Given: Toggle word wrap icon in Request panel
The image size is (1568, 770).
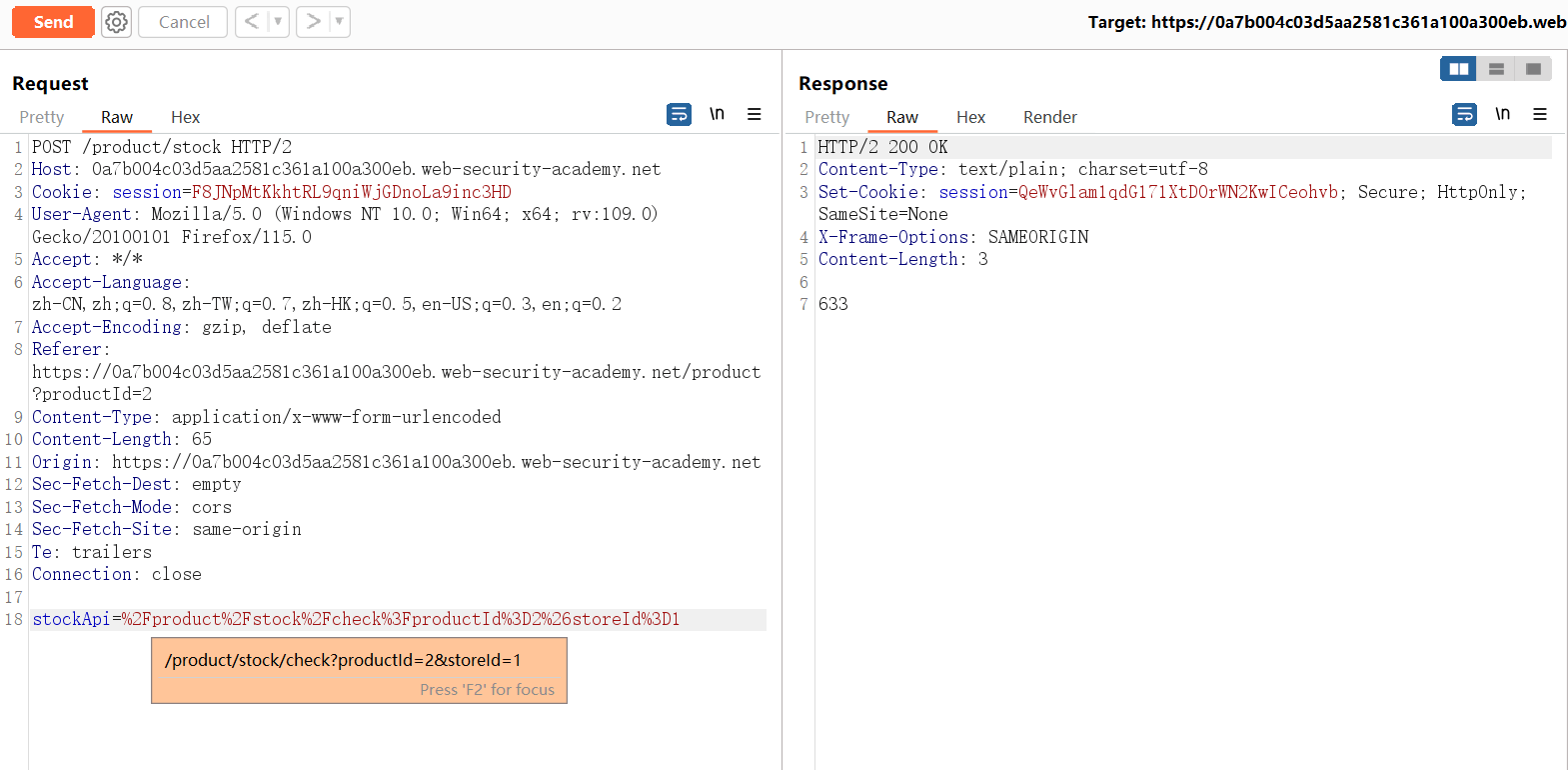Looking at the screenshot, I should tap(679, 115).
